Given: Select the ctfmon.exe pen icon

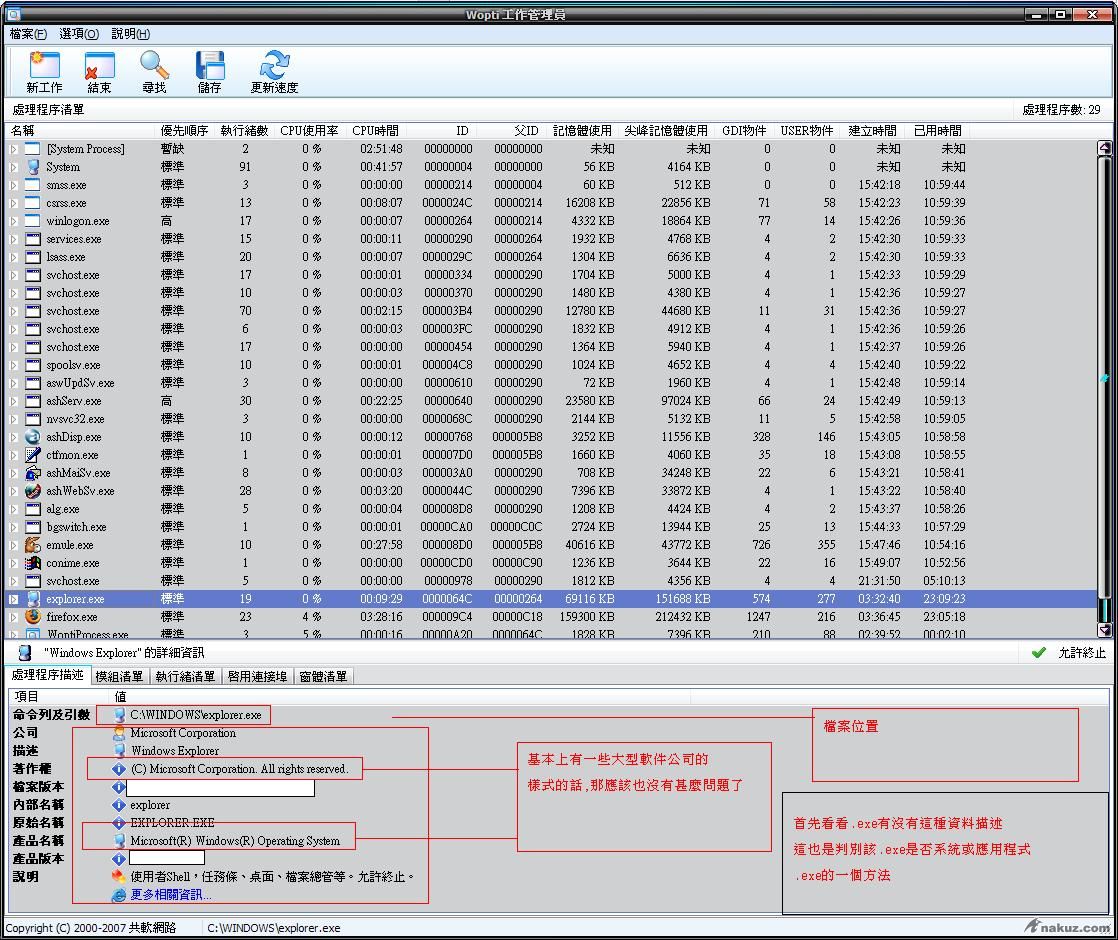Looking at the screenshot, I should tap(33, 455).
